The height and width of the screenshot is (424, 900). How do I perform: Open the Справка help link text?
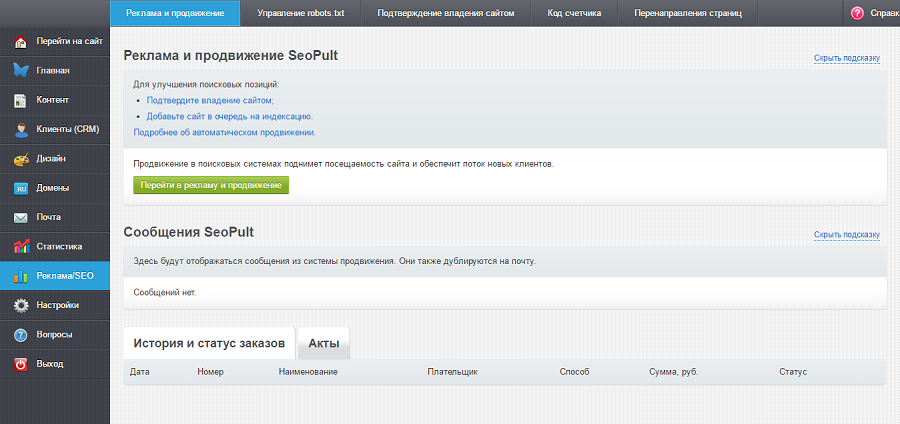coord(885,13)
